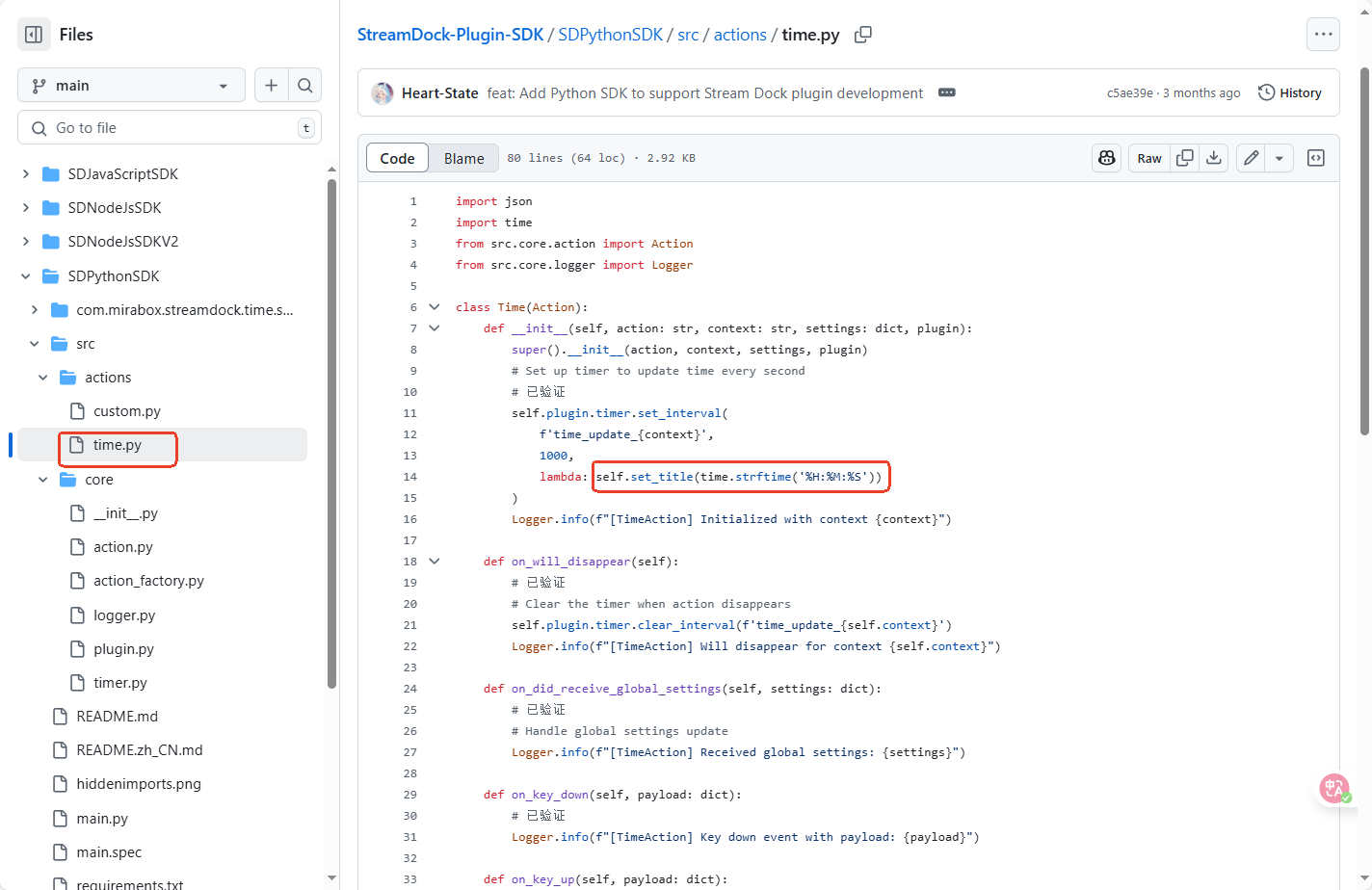
Task: Open the main branch selector dropdown
Action: pos(131,86)
